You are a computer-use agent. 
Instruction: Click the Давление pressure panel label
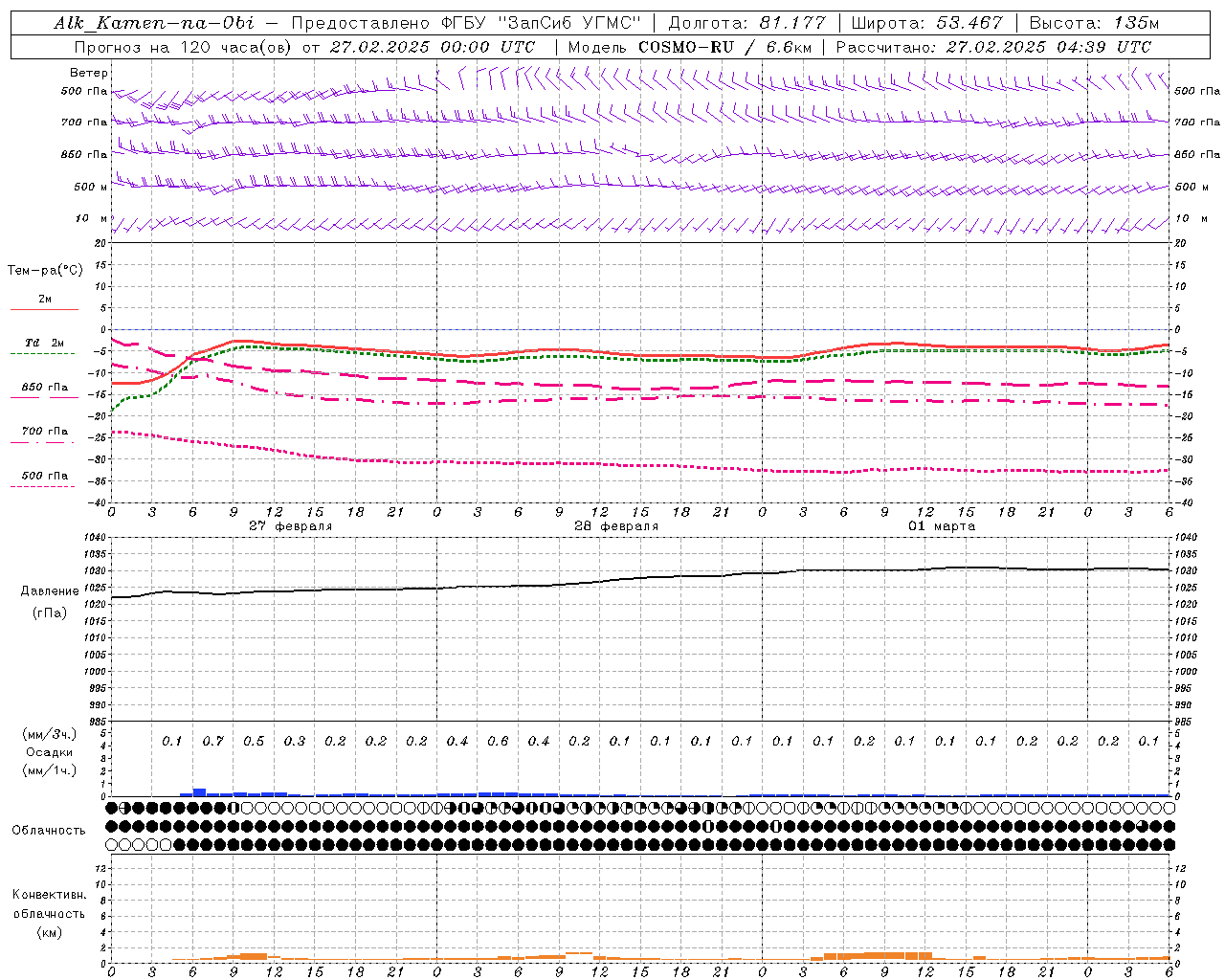(50, 591)
